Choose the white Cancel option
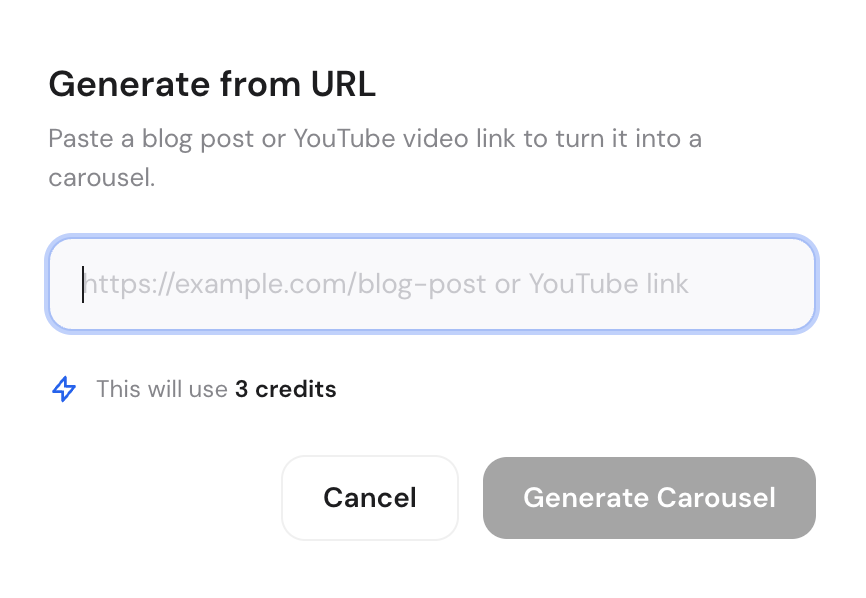This screenshot has height=598, width=866. pyautogui.click(x=370, y=498)
